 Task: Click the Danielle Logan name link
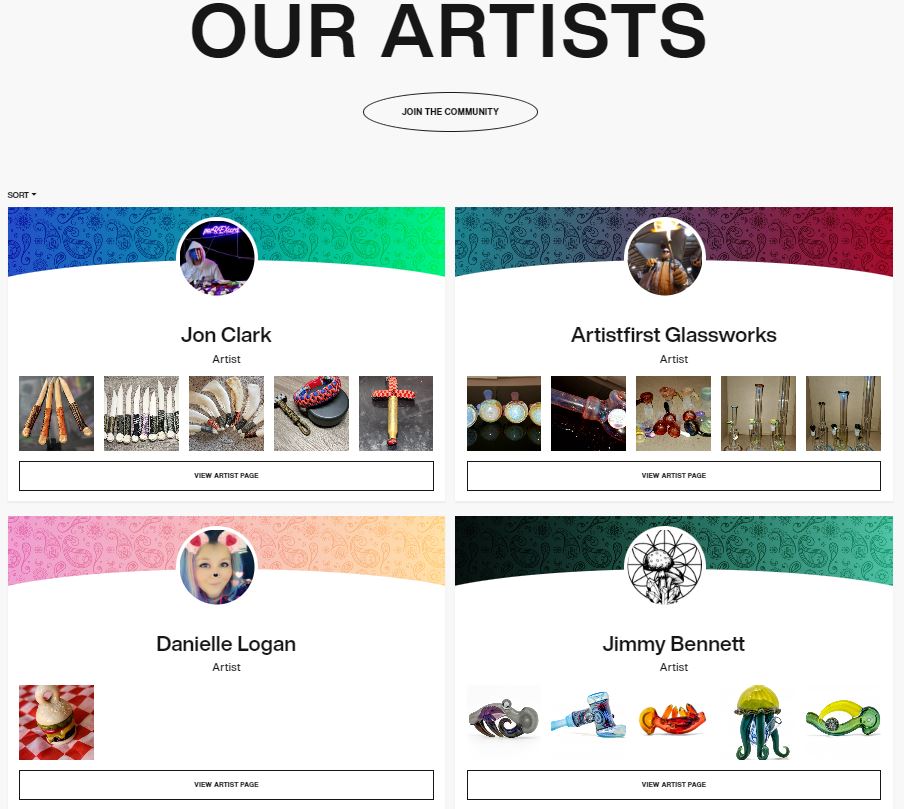click(226, 644)
